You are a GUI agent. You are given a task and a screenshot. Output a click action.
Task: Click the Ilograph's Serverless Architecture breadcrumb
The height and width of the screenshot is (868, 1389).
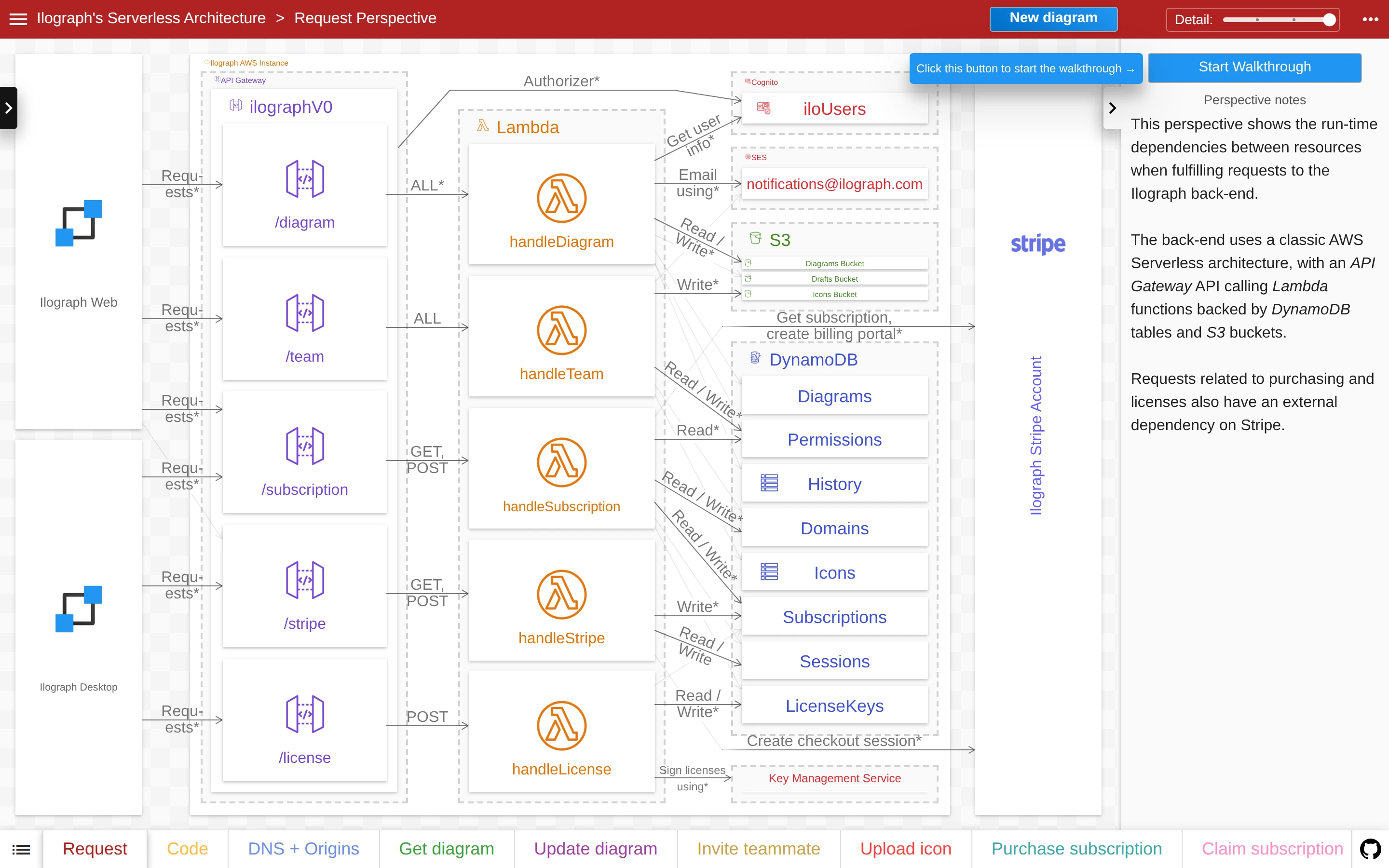151,18
